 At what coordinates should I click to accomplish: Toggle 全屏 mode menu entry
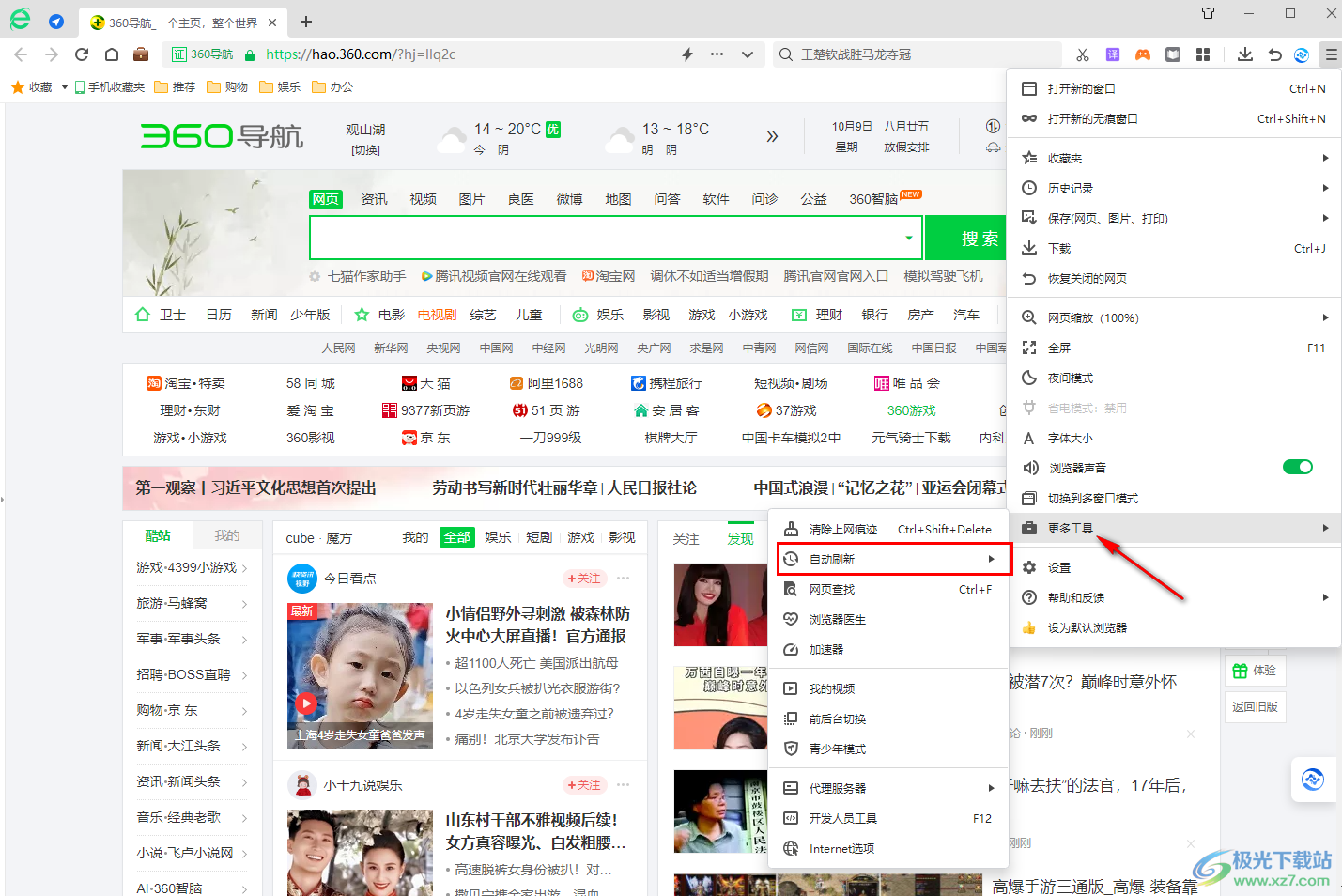pos(1174,348)
